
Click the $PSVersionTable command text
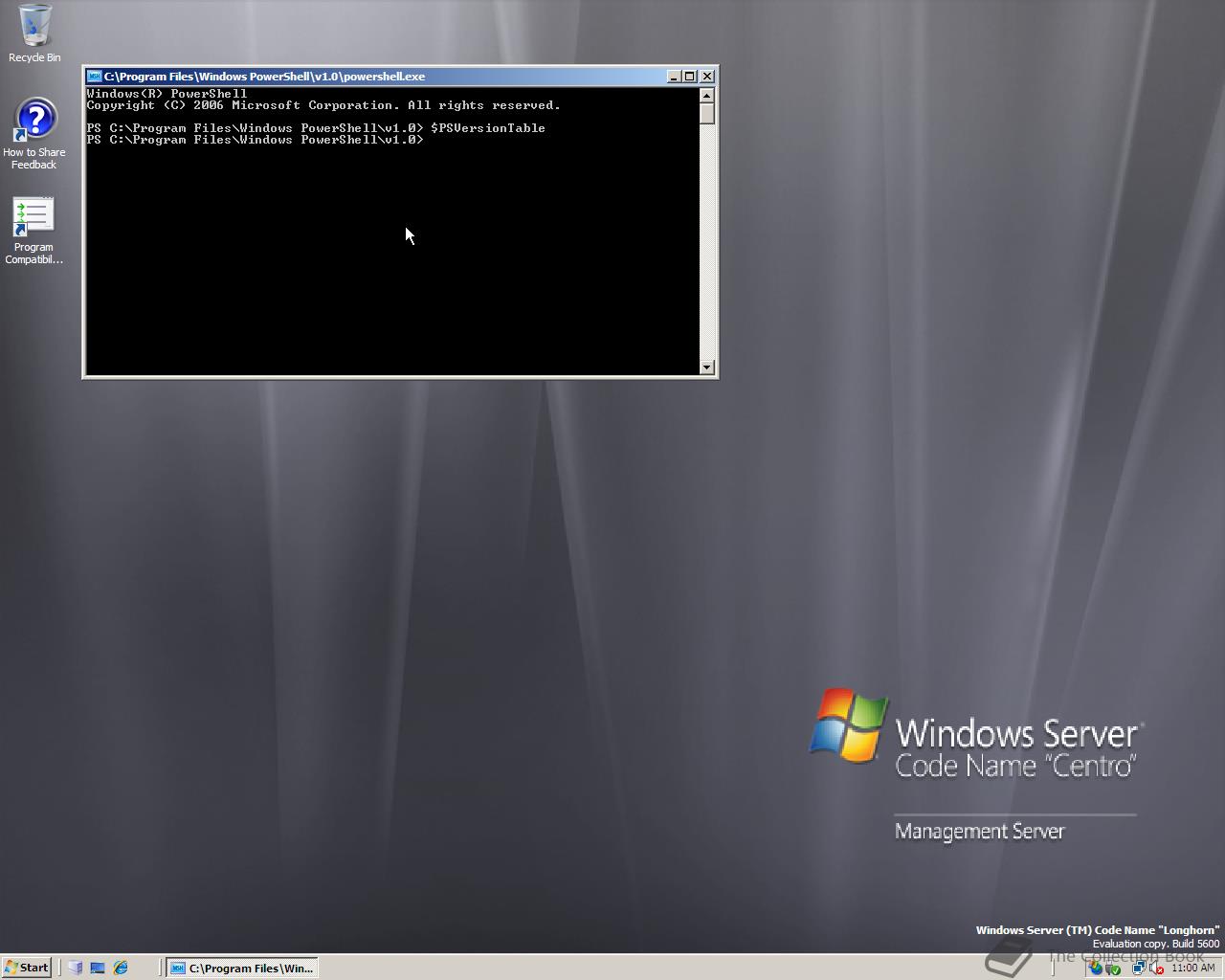pyautogui.click(x=488, y=128)
